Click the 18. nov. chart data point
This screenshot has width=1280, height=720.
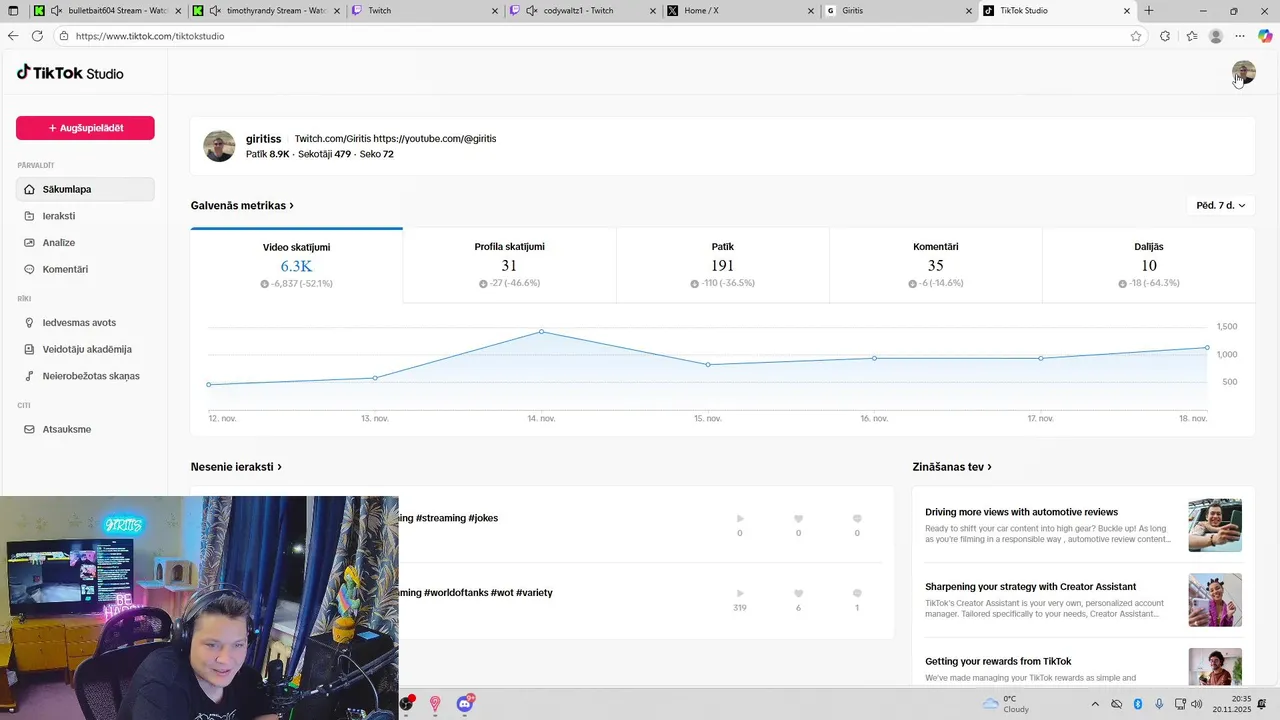point(1207,348)
